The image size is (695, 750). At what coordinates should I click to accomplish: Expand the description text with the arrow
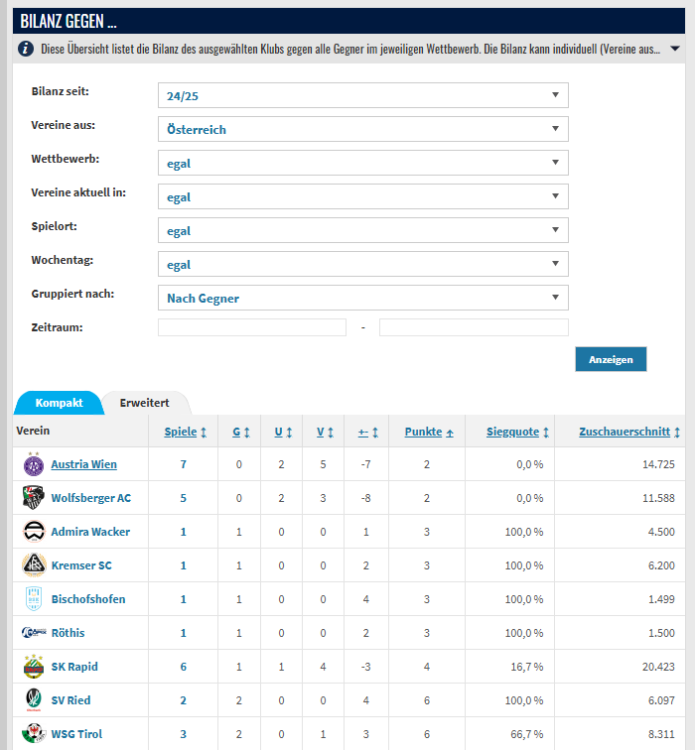(675, 49)
